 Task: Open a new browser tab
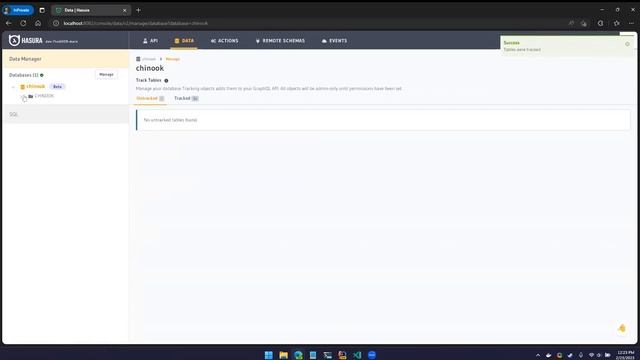[x=138, y=10]
